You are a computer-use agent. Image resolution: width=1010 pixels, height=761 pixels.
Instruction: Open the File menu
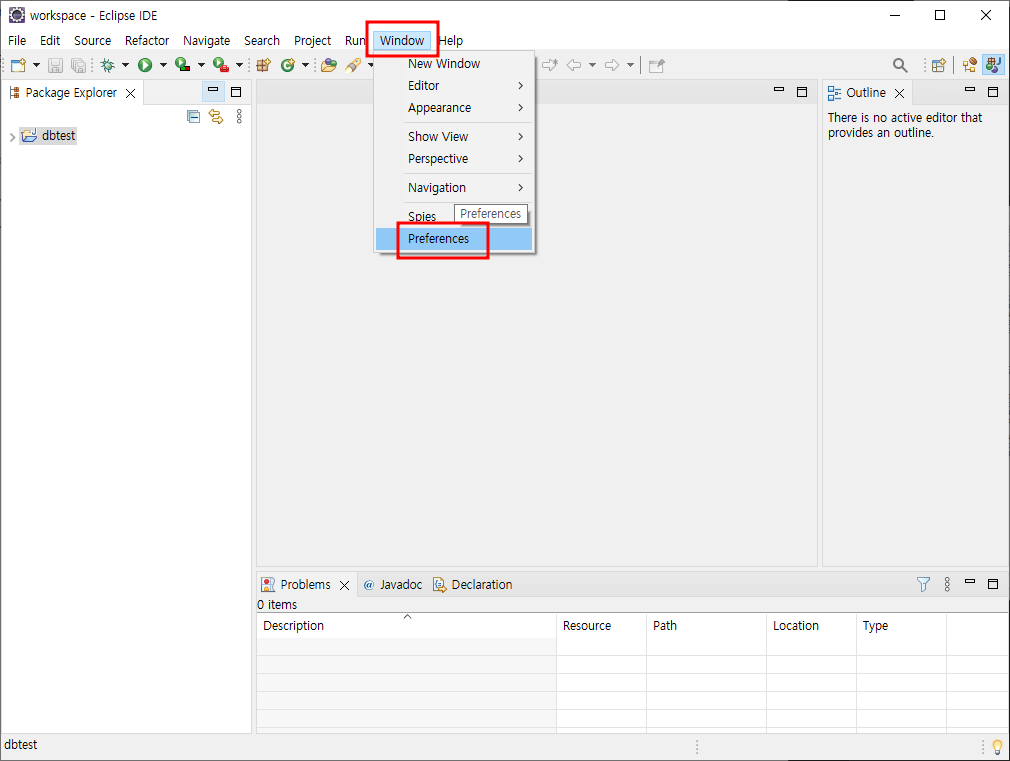point(17,41)
